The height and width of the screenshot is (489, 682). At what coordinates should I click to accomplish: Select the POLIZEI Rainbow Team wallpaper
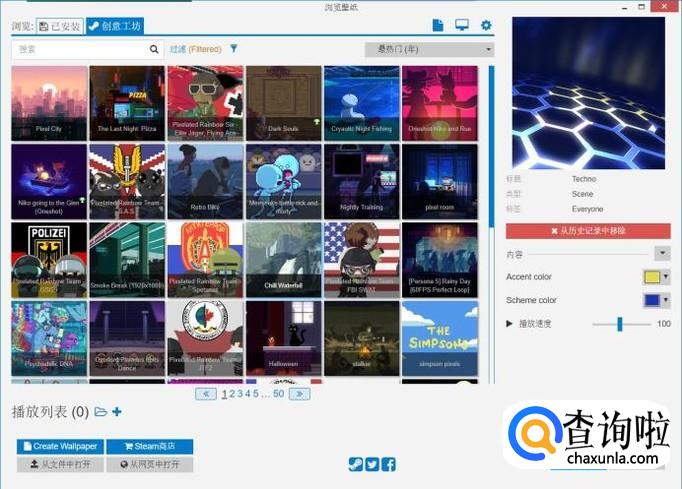click(x=49, y=260)
